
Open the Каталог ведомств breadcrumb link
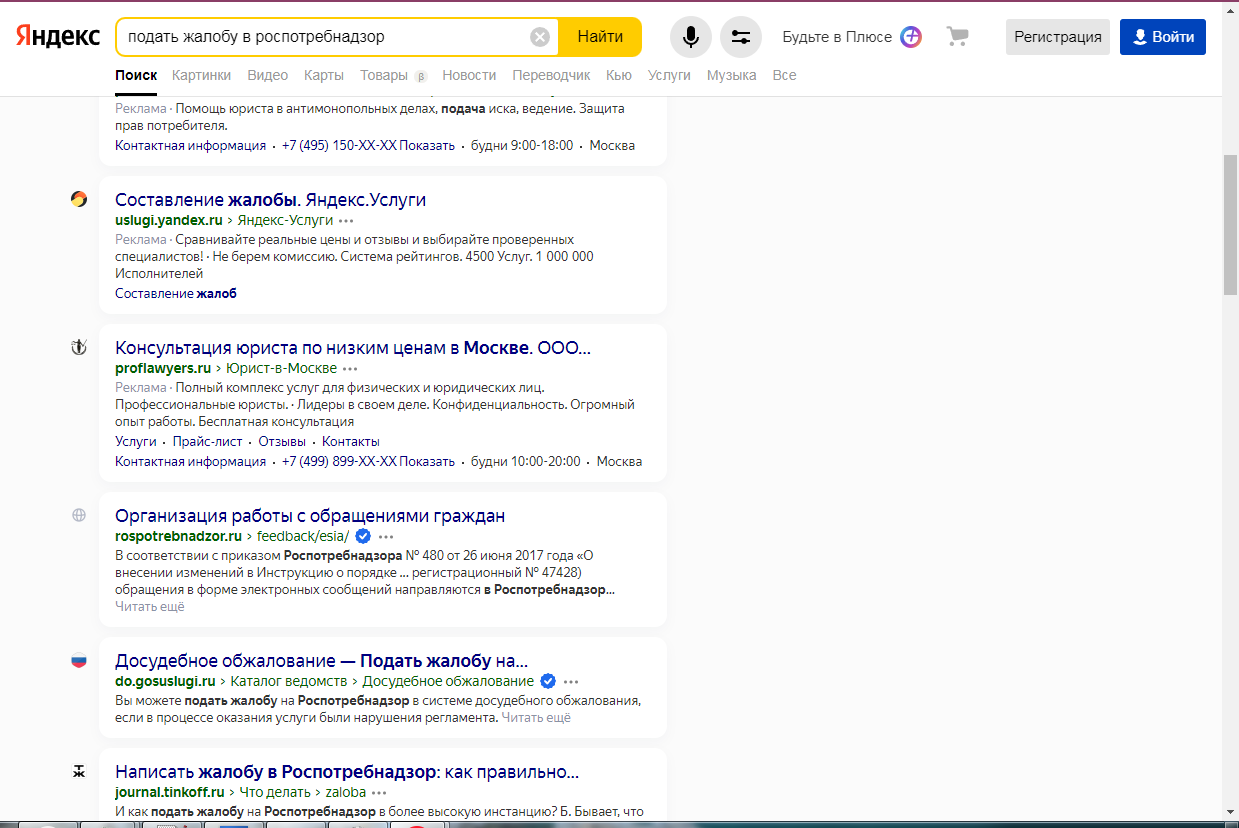click(289, 681)
